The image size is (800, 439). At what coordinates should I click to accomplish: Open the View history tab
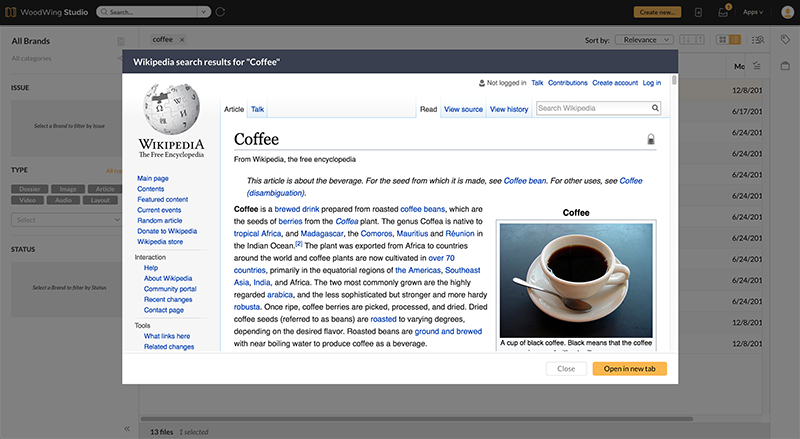click(x=509, y=109)
